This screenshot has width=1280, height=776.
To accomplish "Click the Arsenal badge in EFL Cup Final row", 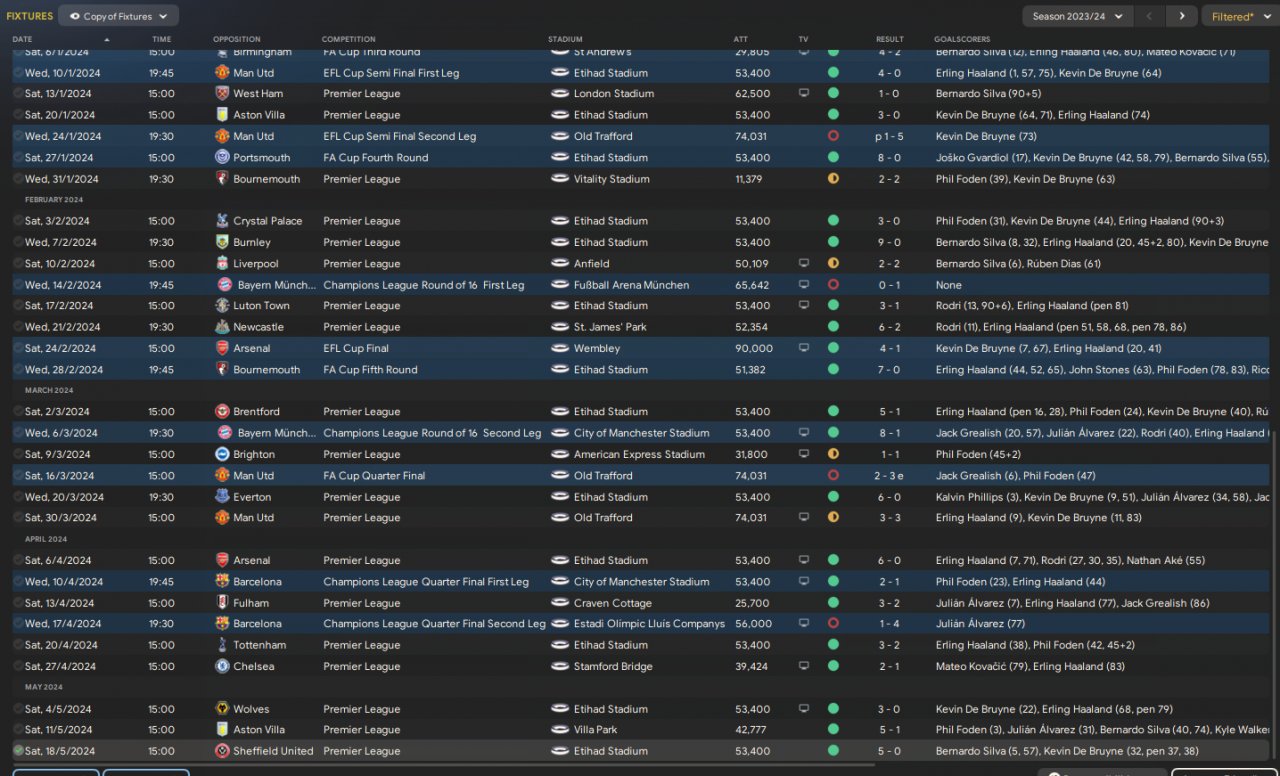I will [222, 349].
